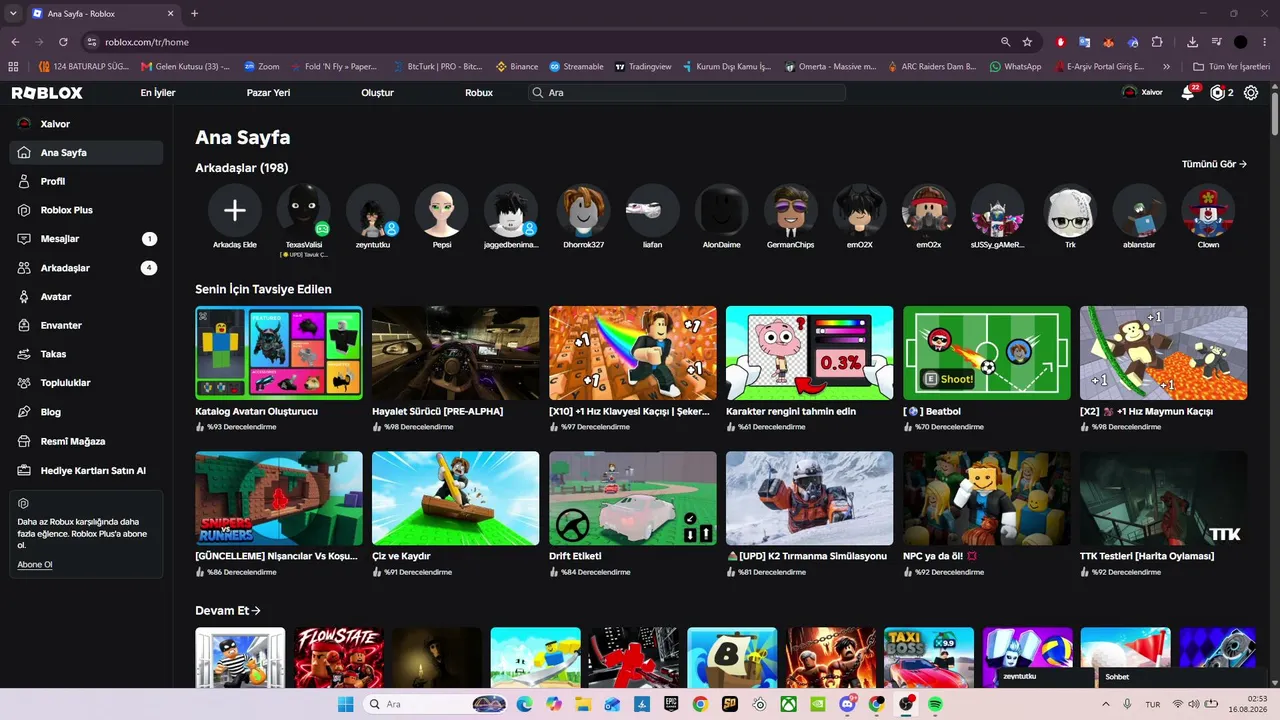Open the En İyiler nav tab
The image size is (1280, 720).
[158, 93]
